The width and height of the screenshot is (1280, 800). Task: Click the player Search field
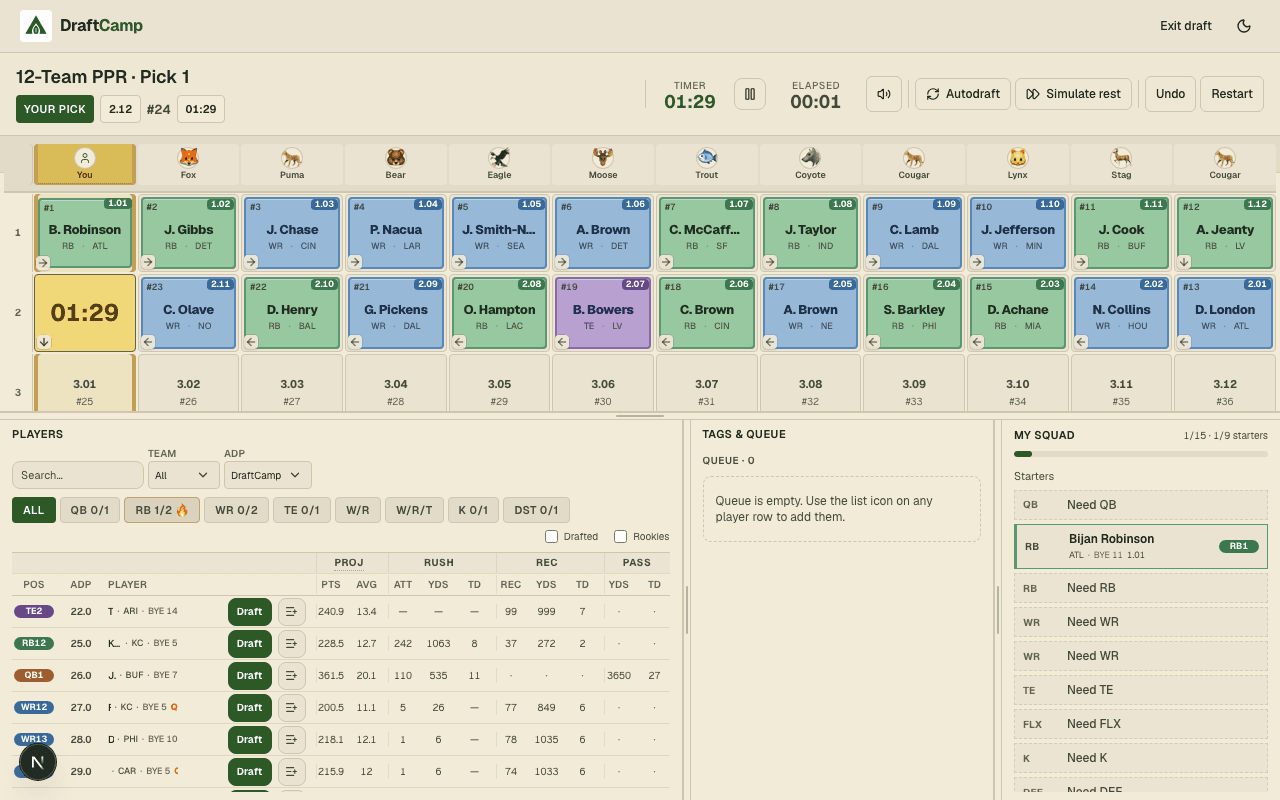(78, 475)
